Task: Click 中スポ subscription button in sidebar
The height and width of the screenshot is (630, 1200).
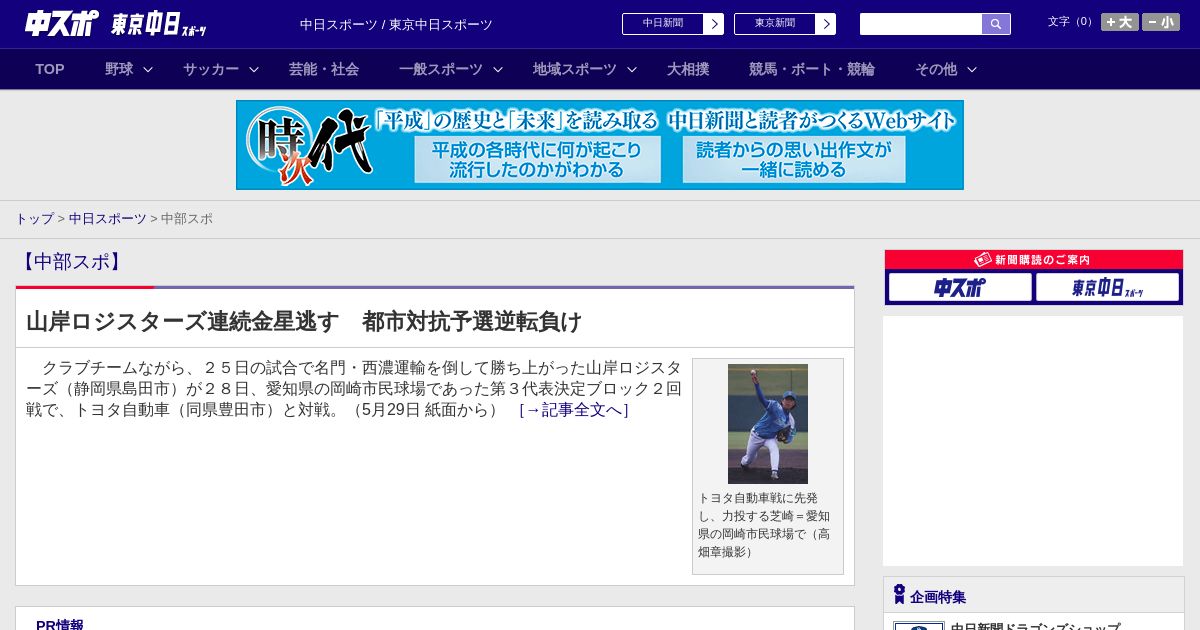Action: tap(960, 288)
